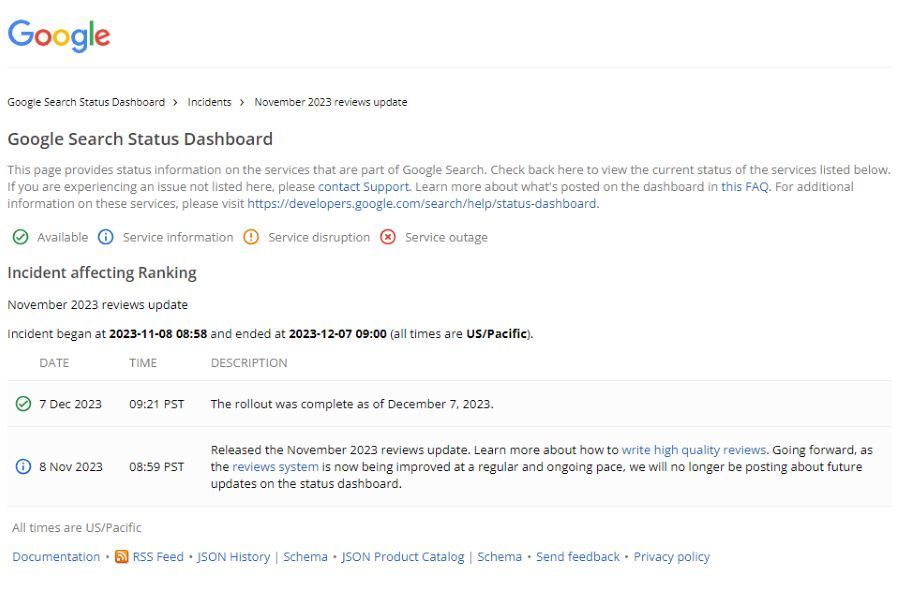Click the Google Search Status Dashboard heading
The height and width of the screenshot is (593, 900).
click(x=140, y=139)
